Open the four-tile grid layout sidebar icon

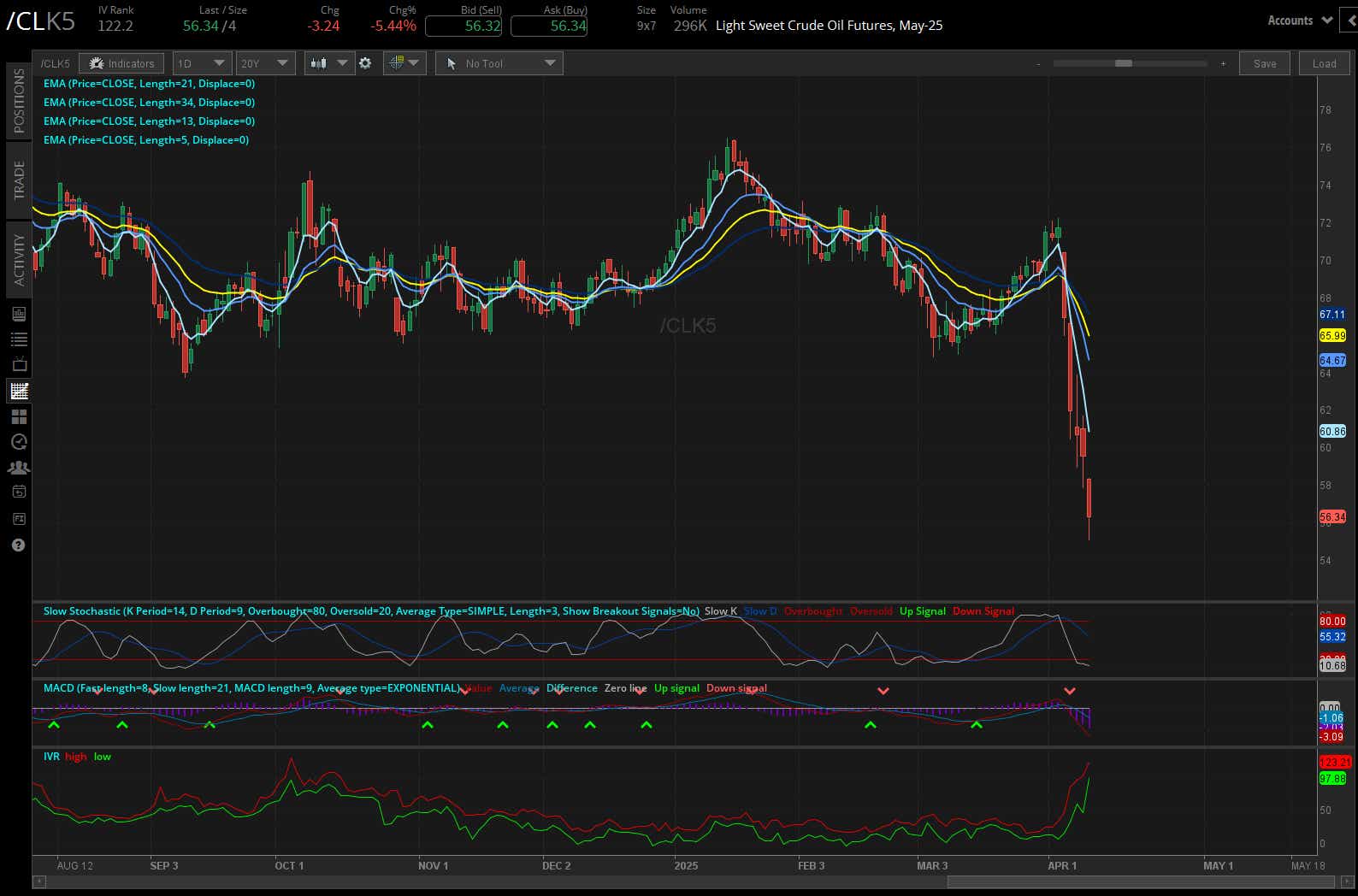(18, 416)
